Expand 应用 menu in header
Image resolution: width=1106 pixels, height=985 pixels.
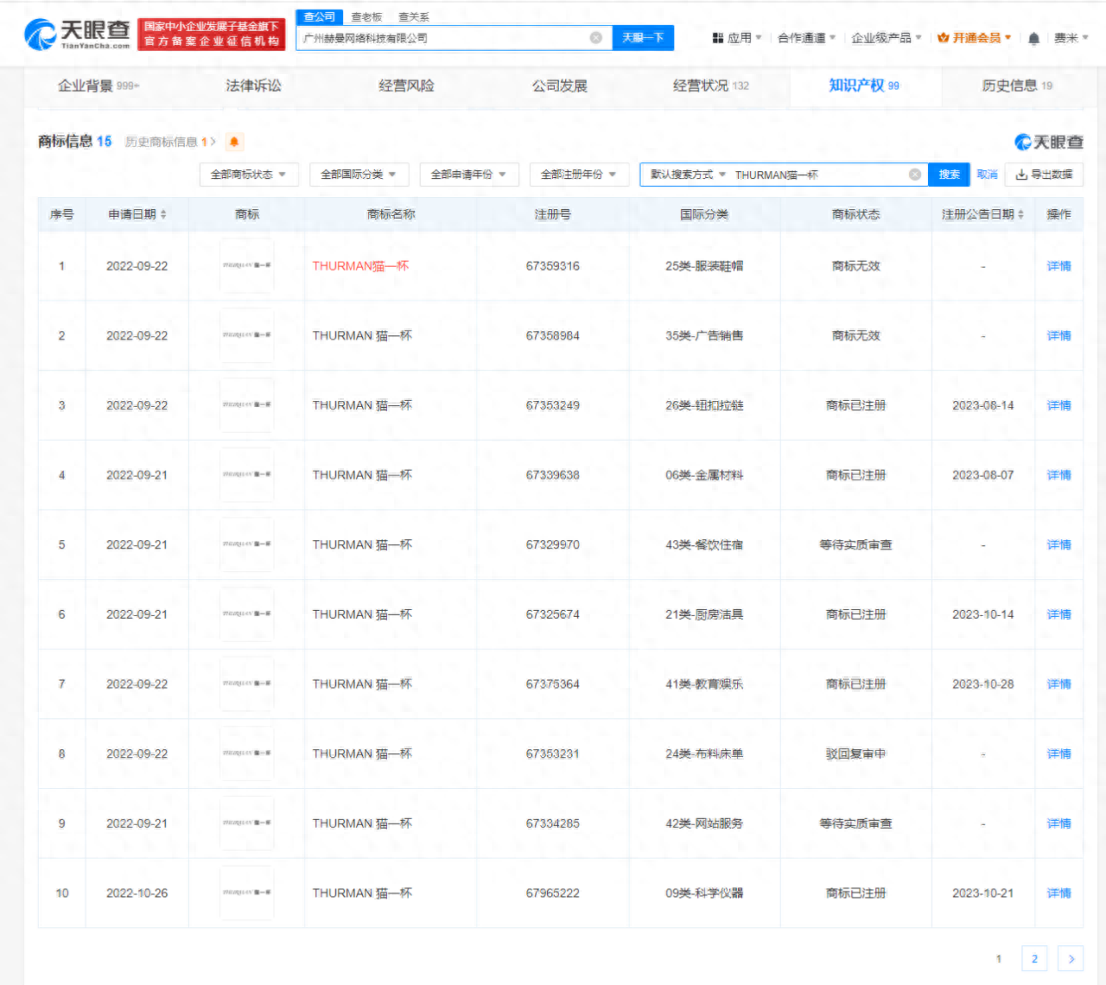point(737,38)
